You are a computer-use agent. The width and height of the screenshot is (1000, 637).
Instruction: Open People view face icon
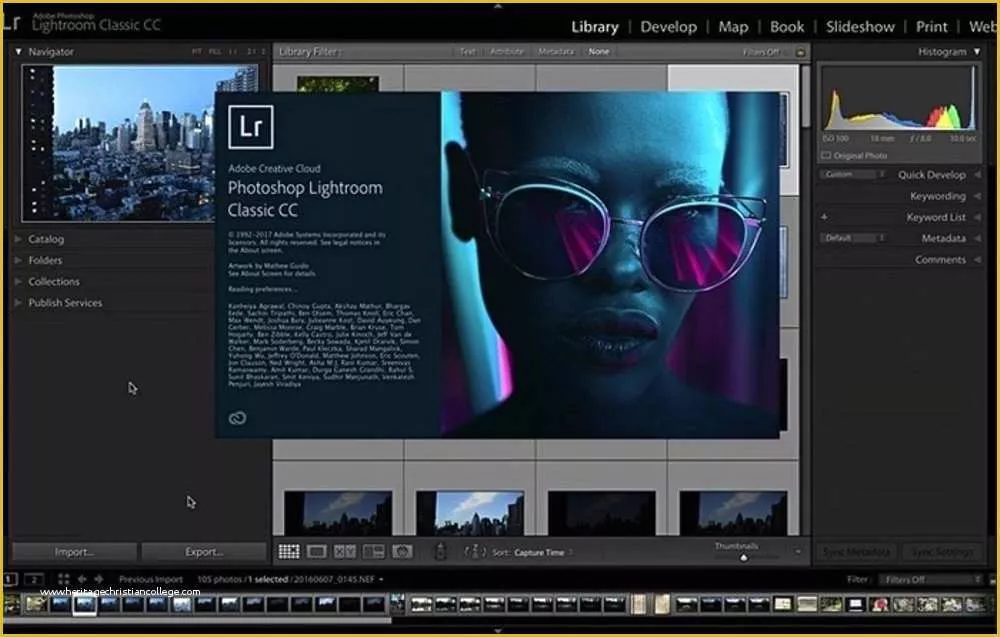[402, 552]
